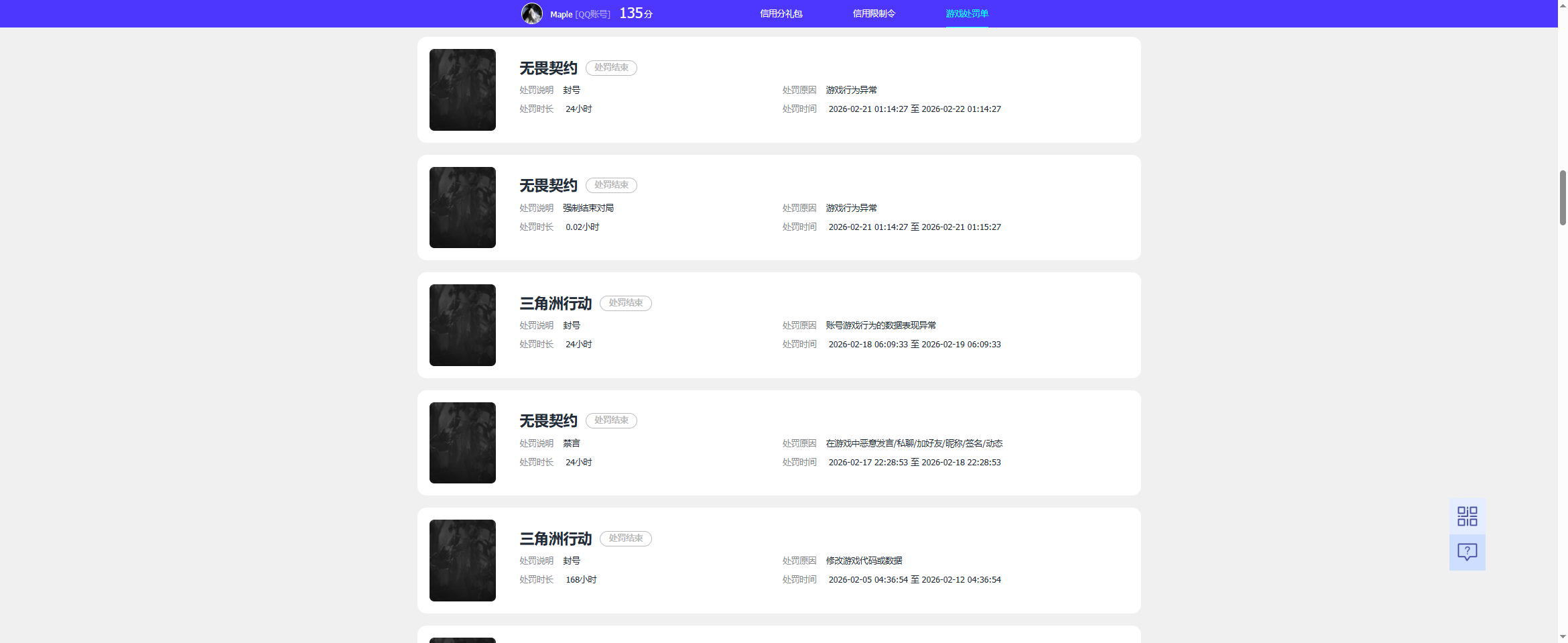Select the 游戏处罚单 tab
This screenshot has height=643, width=1568.
967,13
